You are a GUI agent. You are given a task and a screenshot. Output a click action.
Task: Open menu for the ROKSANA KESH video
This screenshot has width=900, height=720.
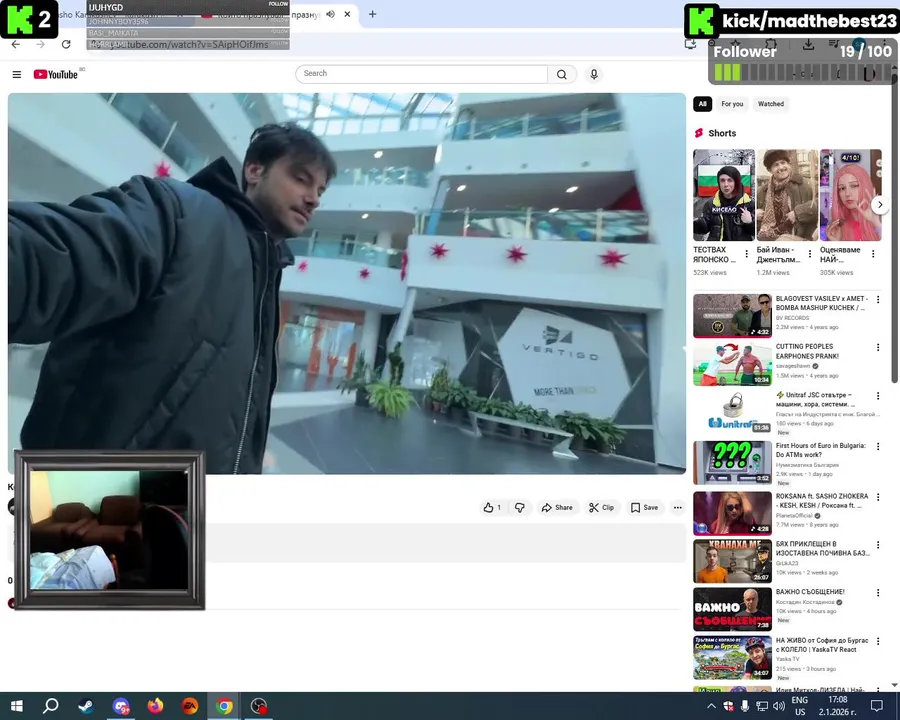(878, 497)
